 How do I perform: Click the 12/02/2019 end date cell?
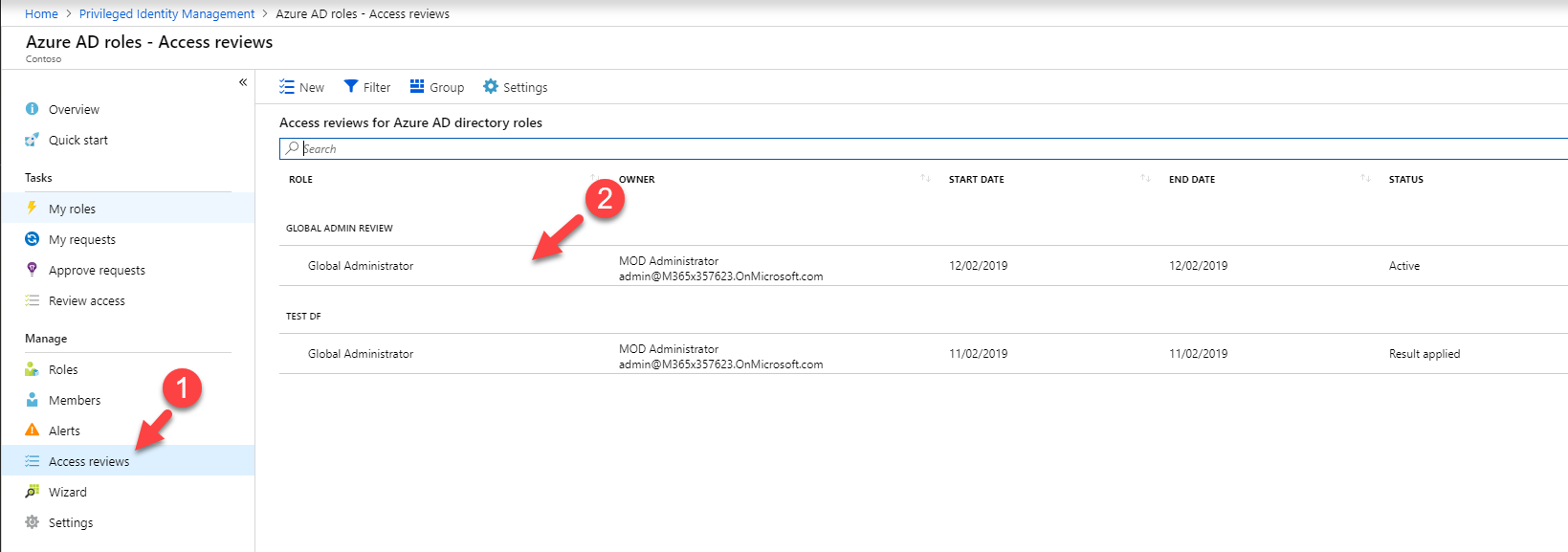1198,266
